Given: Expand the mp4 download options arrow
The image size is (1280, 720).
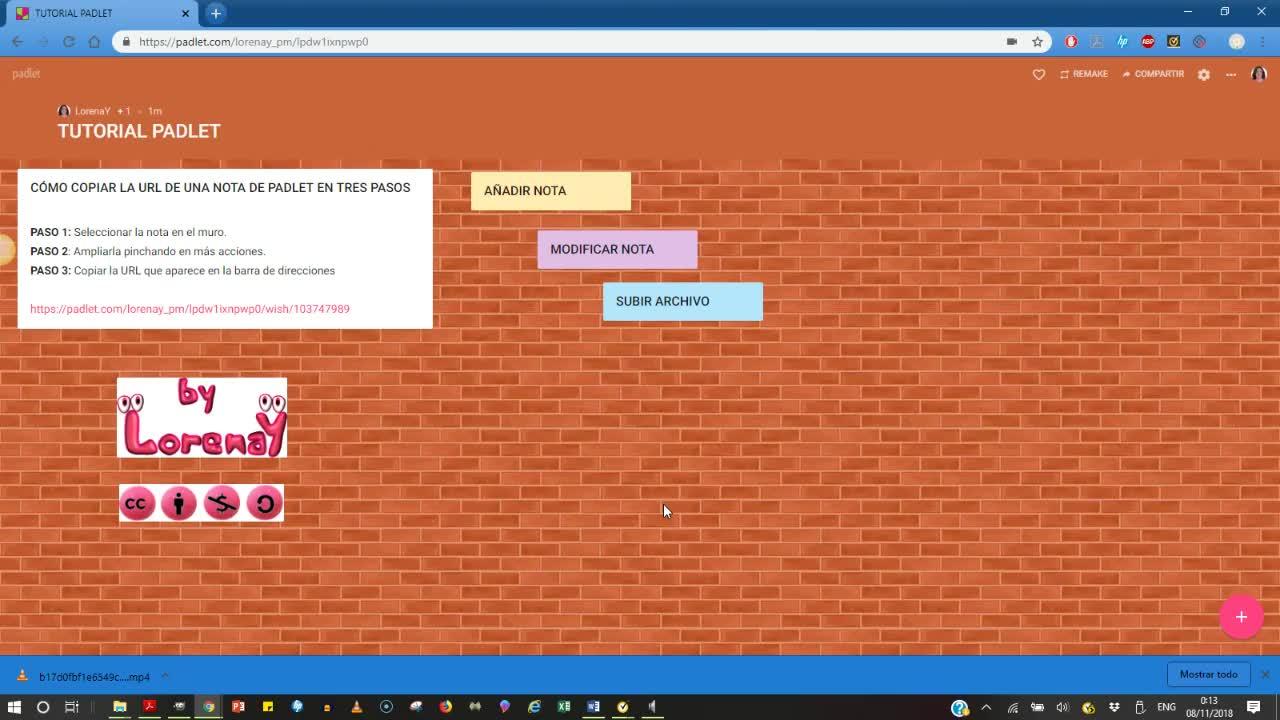Looking at the screenshot, I should (165, 676).
